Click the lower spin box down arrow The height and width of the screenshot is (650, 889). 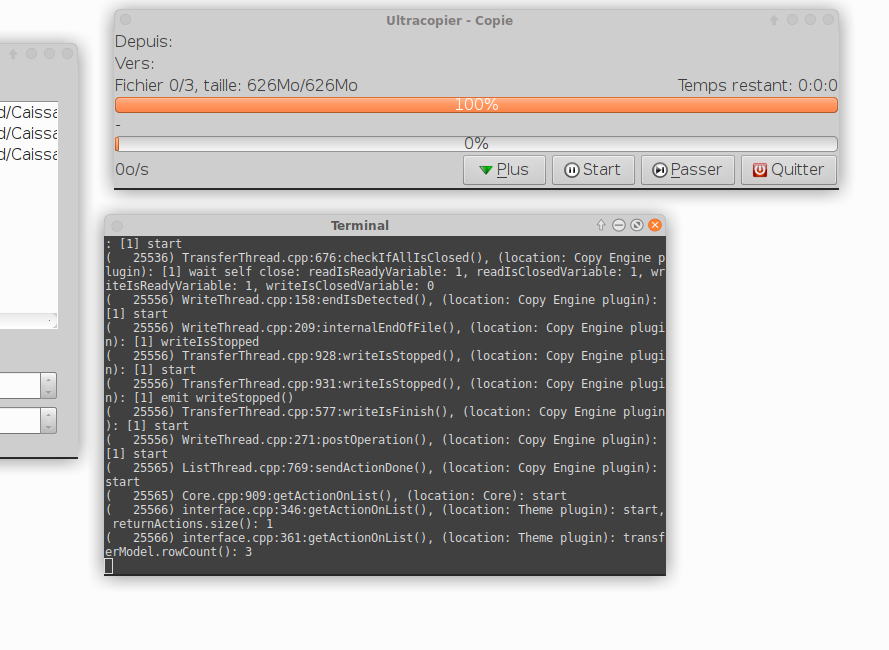point(49,427)
